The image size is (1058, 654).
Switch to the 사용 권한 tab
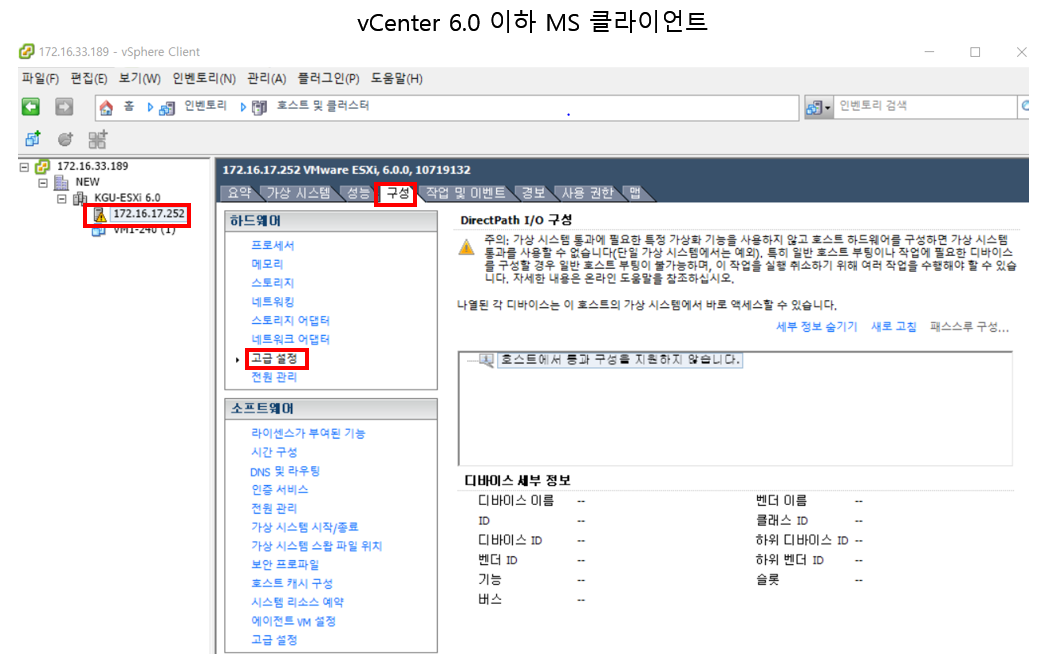[x=587, y=193]
